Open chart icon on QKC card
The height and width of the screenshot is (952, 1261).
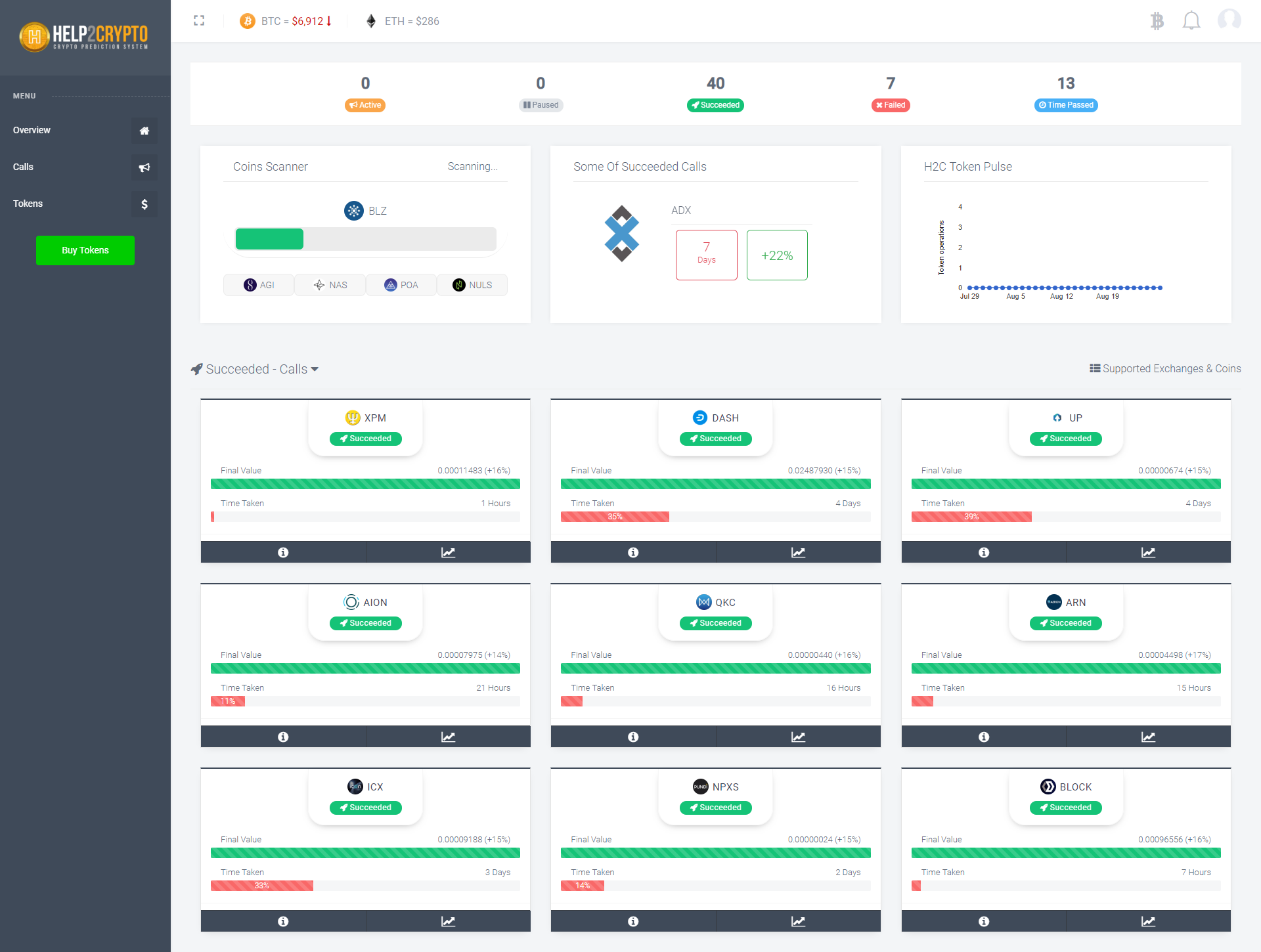[798, 737]
